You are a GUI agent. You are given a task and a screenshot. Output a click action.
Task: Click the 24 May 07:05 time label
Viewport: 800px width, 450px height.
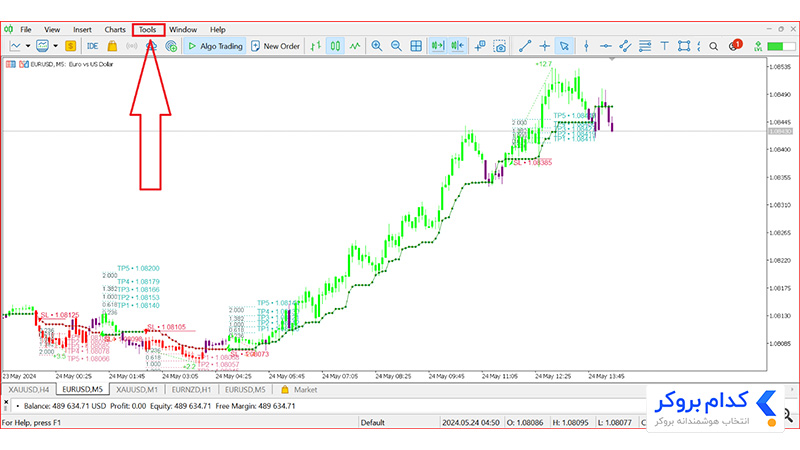(x=341, y=376)
